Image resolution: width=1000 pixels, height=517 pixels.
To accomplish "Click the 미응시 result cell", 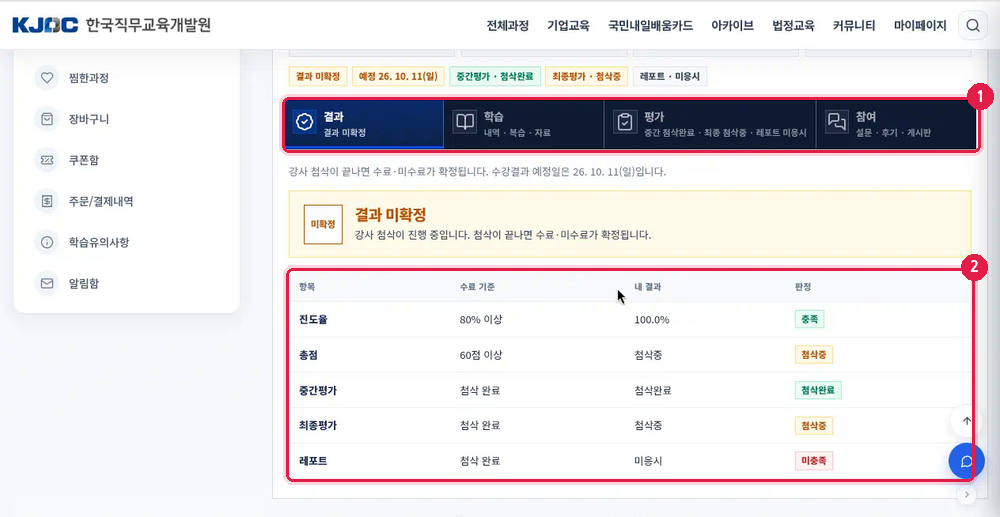I will tap(648, 460).
